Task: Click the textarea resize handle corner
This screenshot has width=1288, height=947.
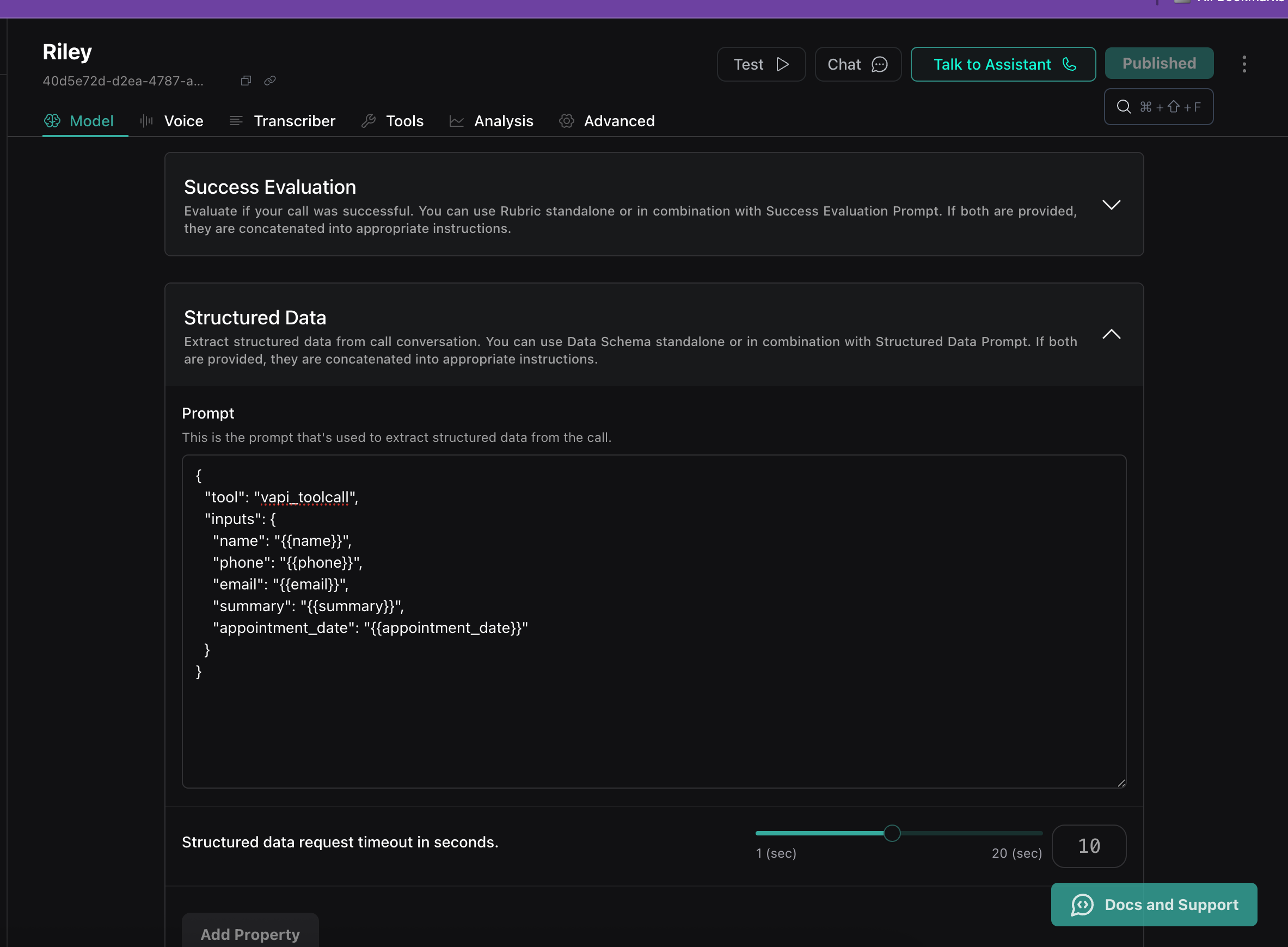Action: tap(1121, 783)
